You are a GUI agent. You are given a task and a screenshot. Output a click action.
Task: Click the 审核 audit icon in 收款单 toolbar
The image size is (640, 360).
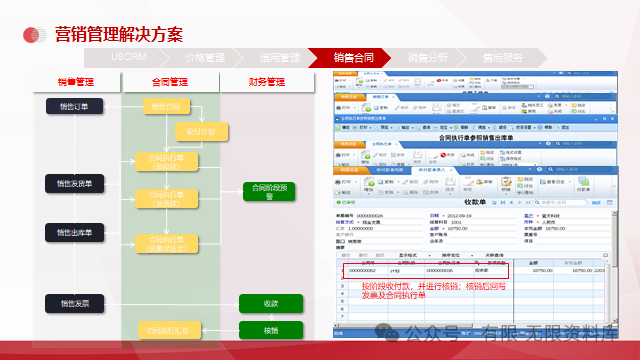coord(469,181)
